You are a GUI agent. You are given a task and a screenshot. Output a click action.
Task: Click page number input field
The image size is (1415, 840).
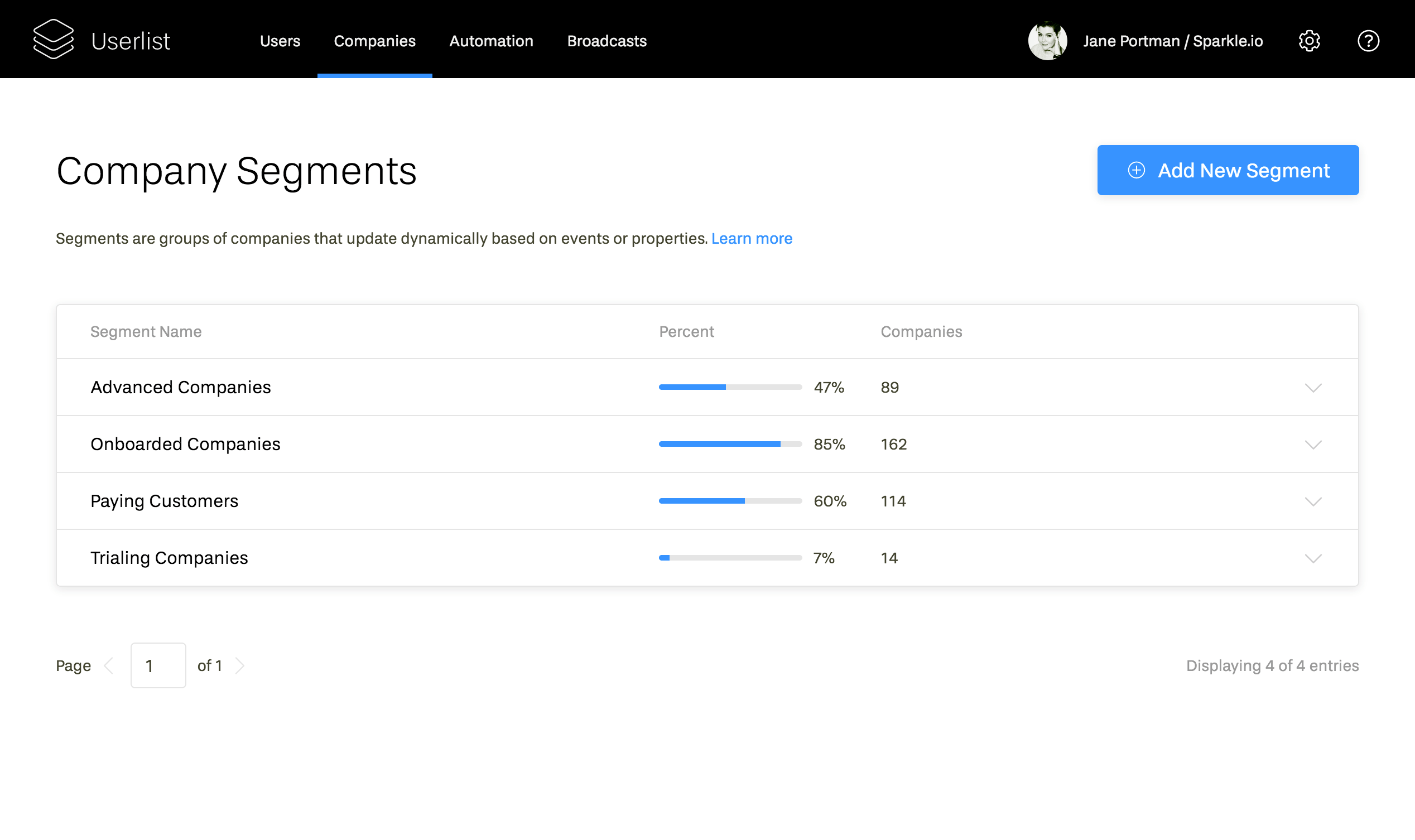[157, 665]
